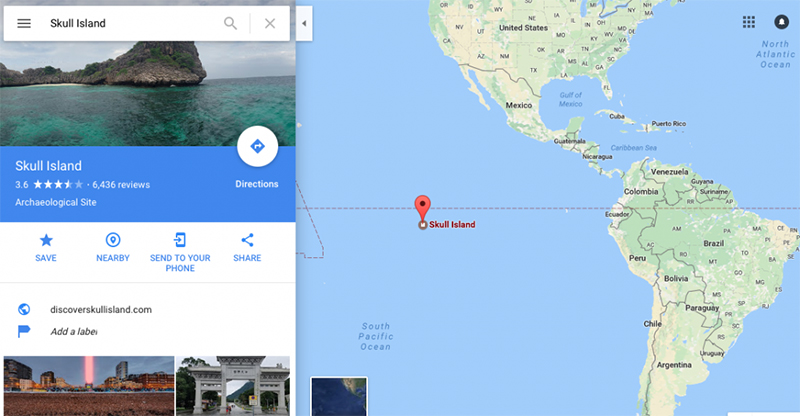View Google account notifications bell
The height and width of the screenshot is (416, 800).
point(781,22)
